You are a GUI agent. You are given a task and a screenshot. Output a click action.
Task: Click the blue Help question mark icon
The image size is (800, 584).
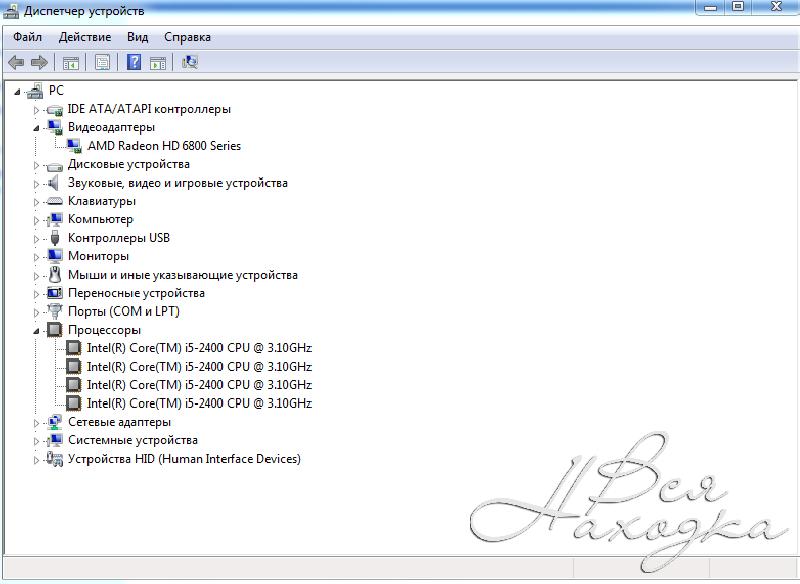(x=133, y=62)
